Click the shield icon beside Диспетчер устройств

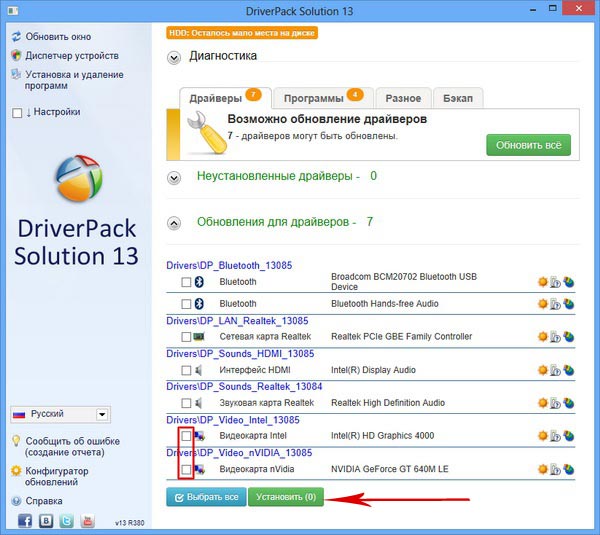tap(16, 55)
